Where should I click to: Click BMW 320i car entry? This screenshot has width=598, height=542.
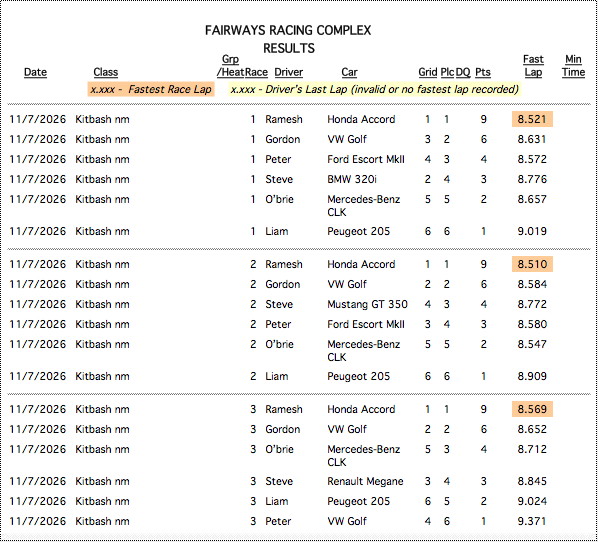pyautogui.click(x=352, y=179)
